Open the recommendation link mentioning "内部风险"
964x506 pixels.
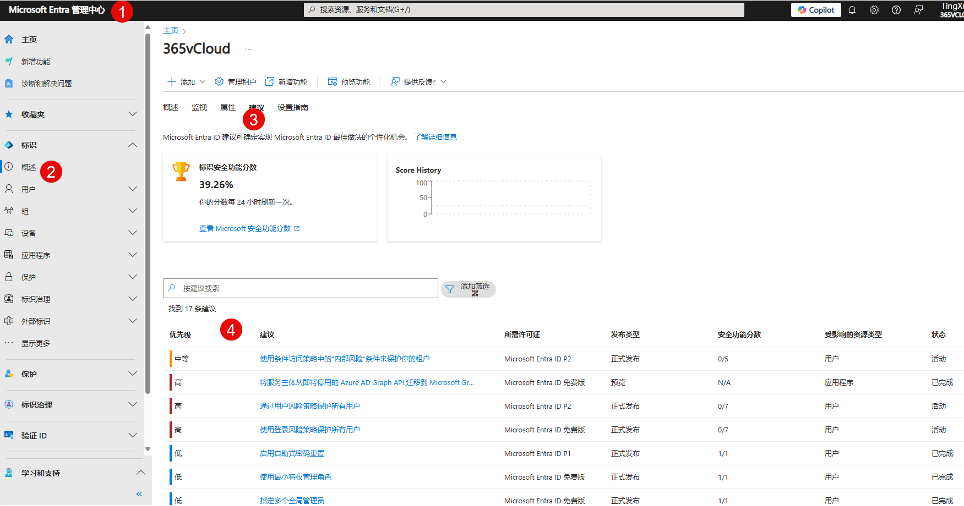click(344, 359)
